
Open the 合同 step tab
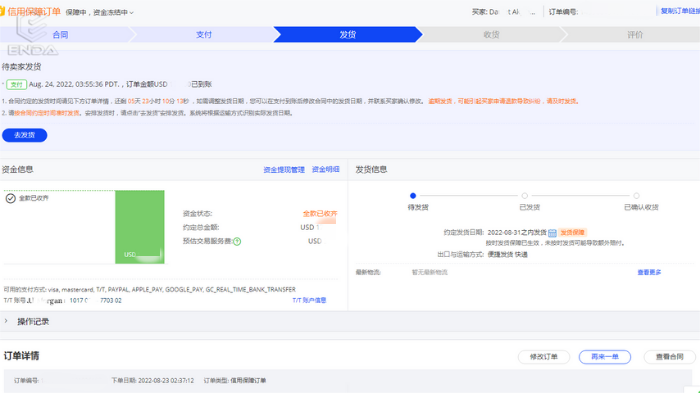tap(60, 34)
